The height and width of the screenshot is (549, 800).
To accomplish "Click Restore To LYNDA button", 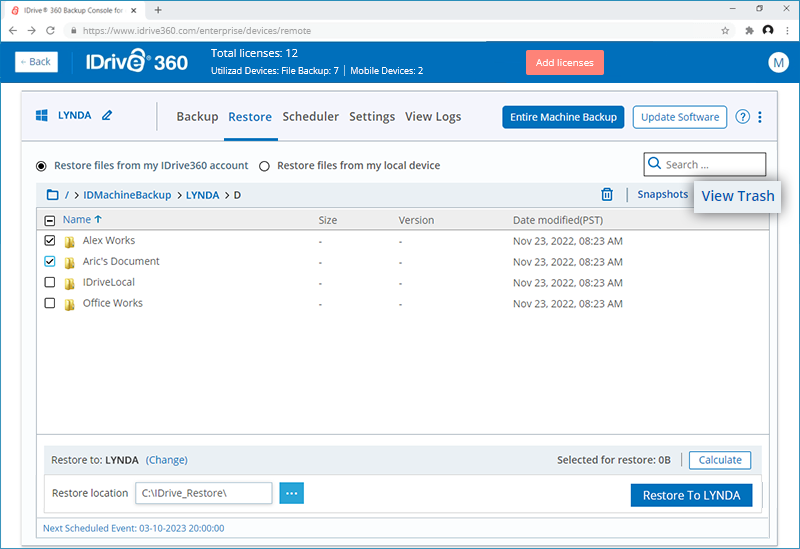I will [691, 495].
